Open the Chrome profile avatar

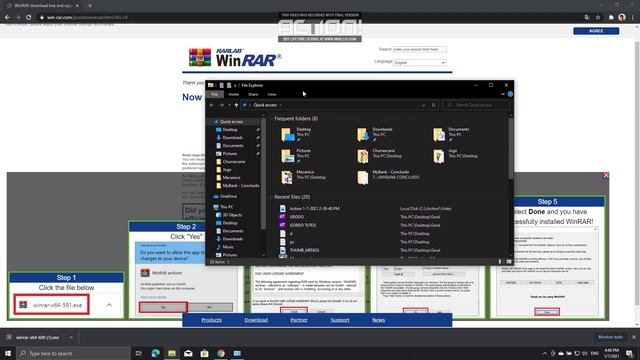tap(622, 17)
